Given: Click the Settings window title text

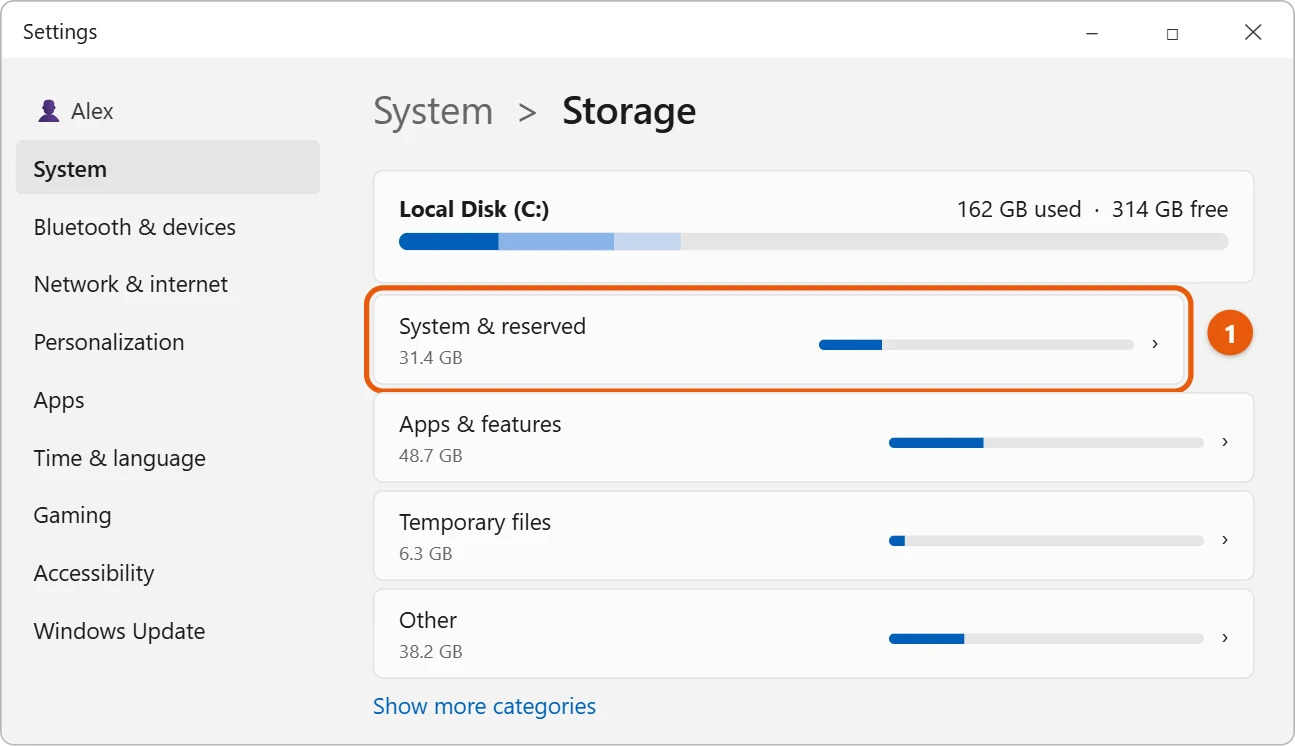Looking at the screenshot, I should [60, 32].
